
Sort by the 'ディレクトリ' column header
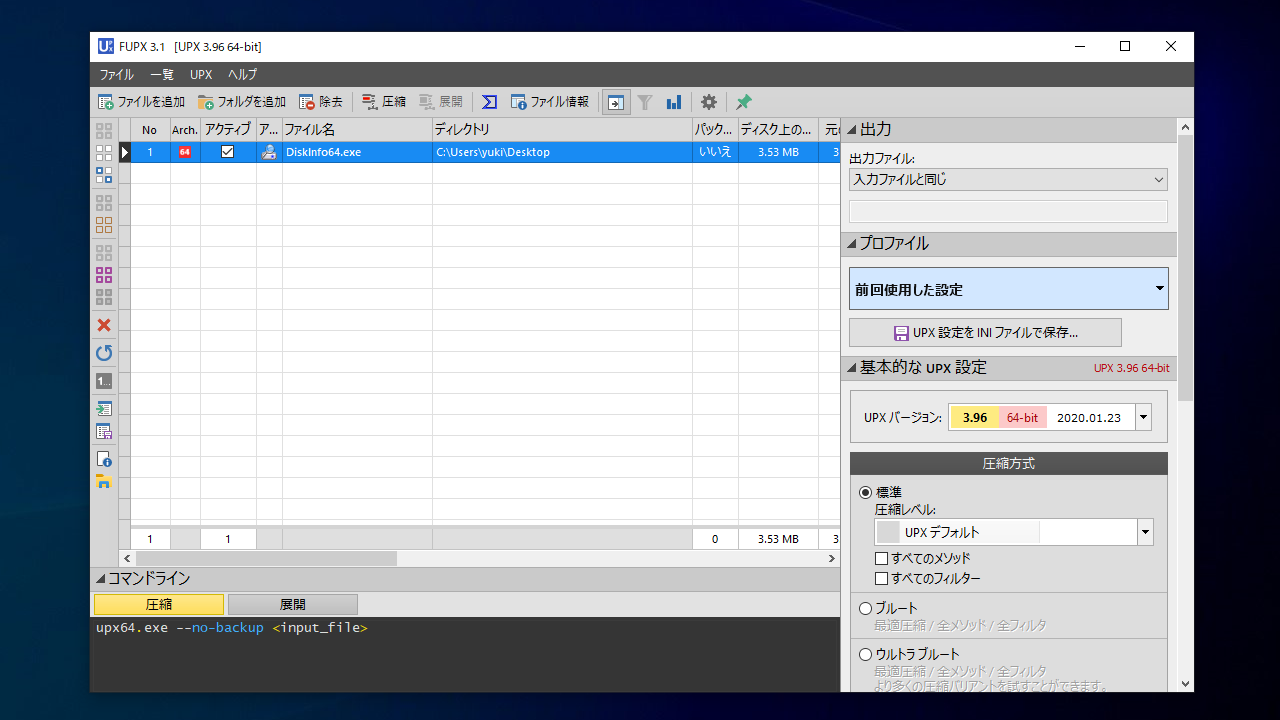pyautogui.click(x=562, y=130)
